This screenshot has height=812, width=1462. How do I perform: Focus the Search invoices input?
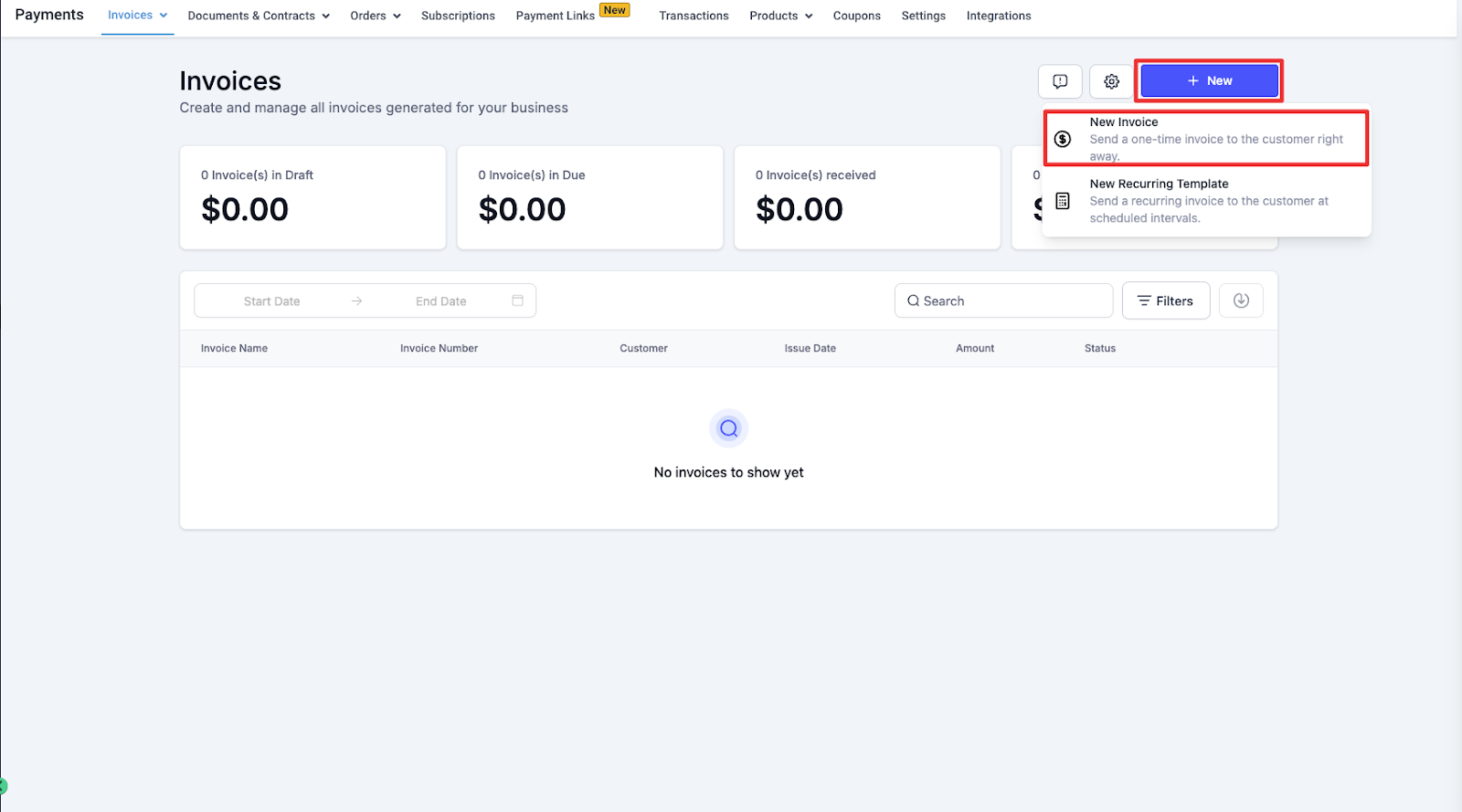pos(1003,301)
